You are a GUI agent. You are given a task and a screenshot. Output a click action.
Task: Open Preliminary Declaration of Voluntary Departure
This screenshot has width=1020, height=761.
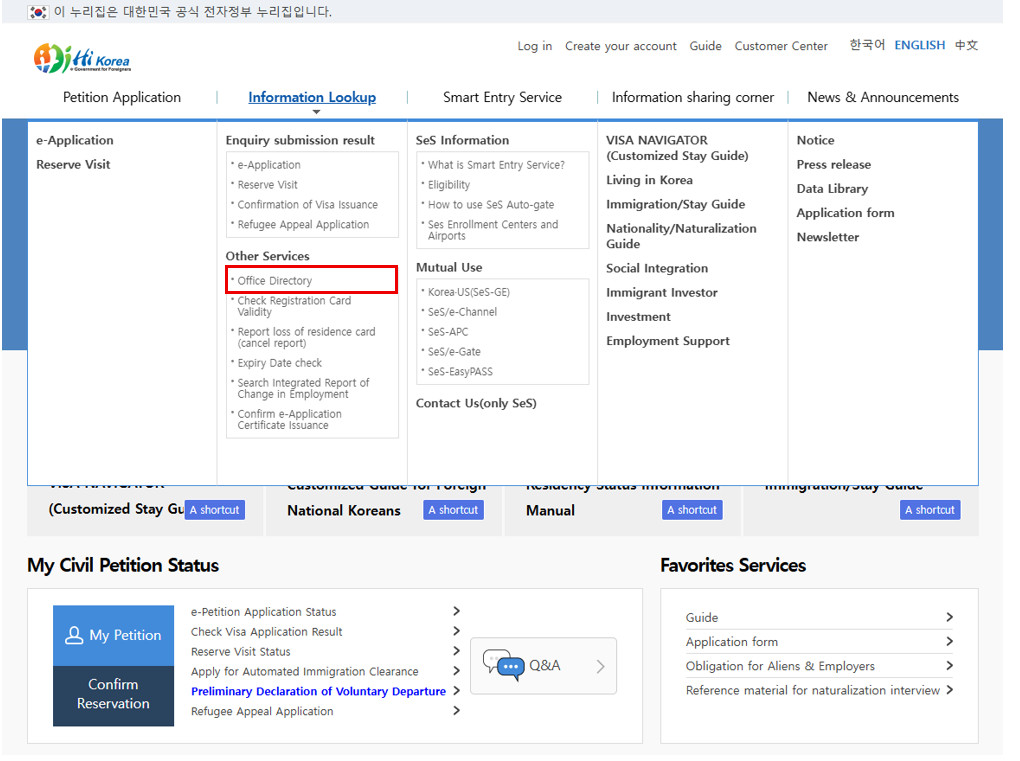[x=318, y=691]
